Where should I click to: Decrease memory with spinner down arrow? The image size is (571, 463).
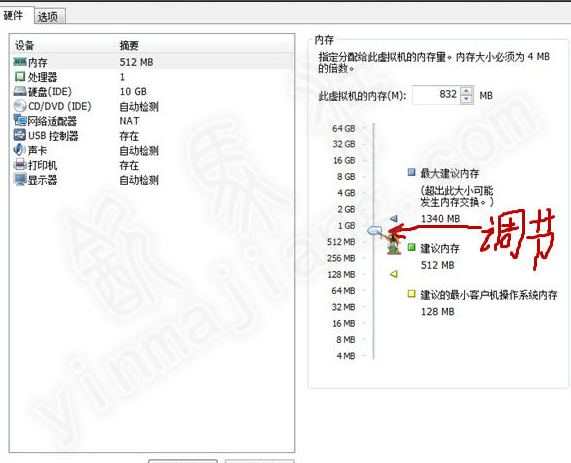click(466, 99)
